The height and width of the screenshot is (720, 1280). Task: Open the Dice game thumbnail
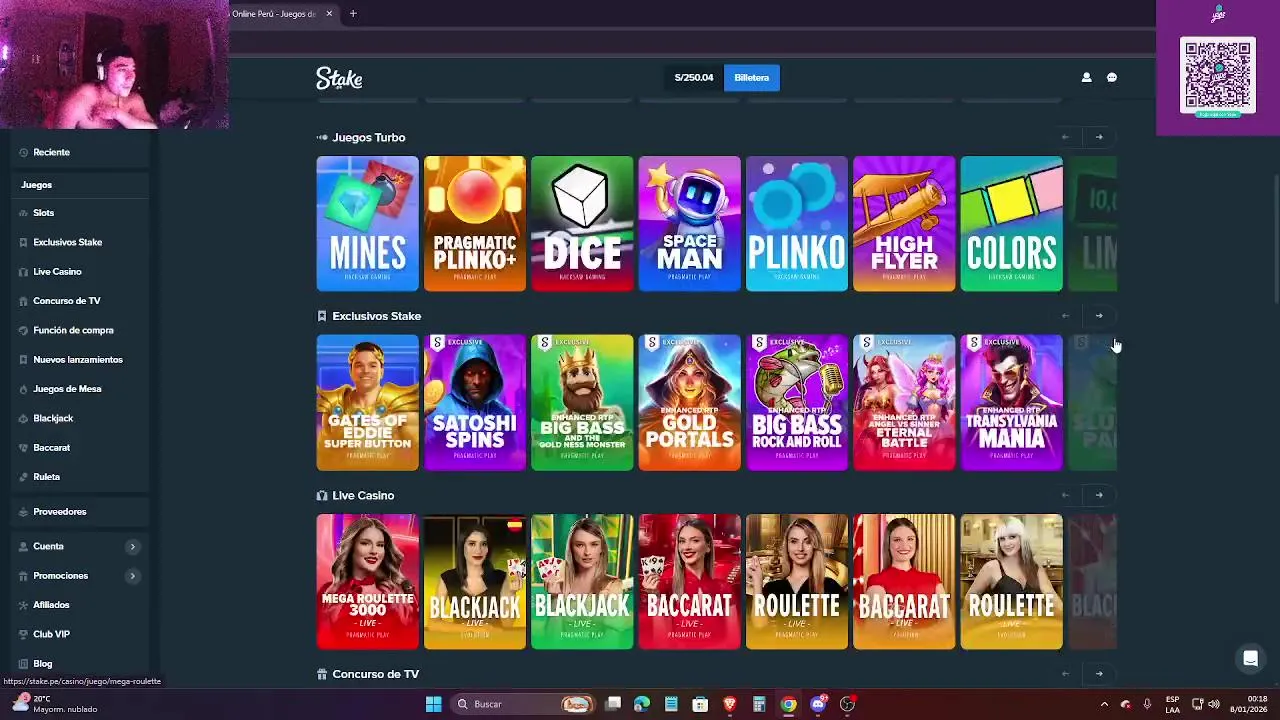coord(582,224)
